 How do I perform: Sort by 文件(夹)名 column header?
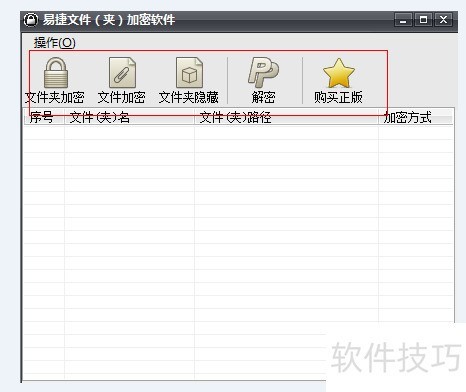[129, 117]
